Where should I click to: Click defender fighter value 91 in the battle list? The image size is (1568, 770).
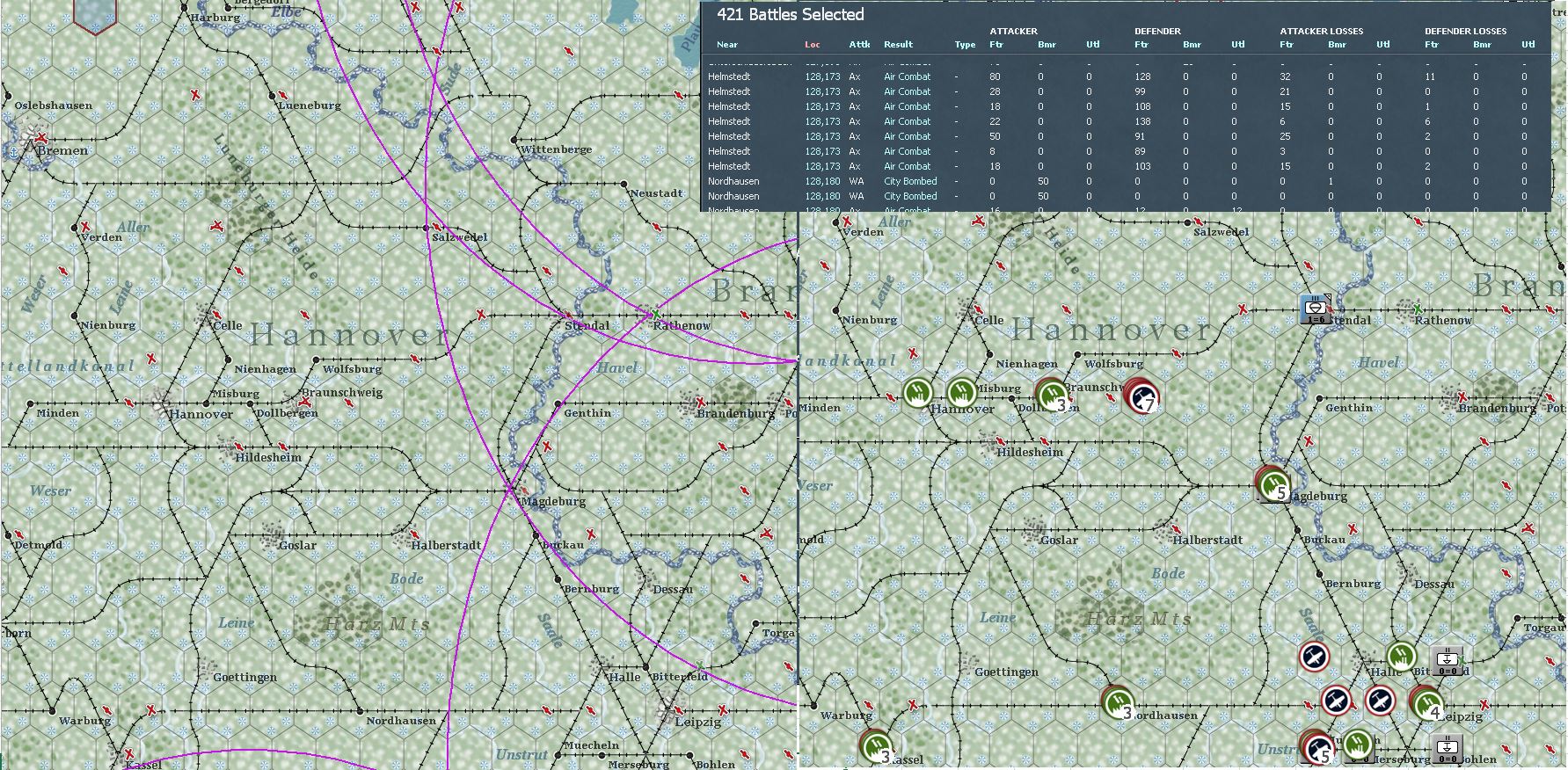tap(1141, 136)
